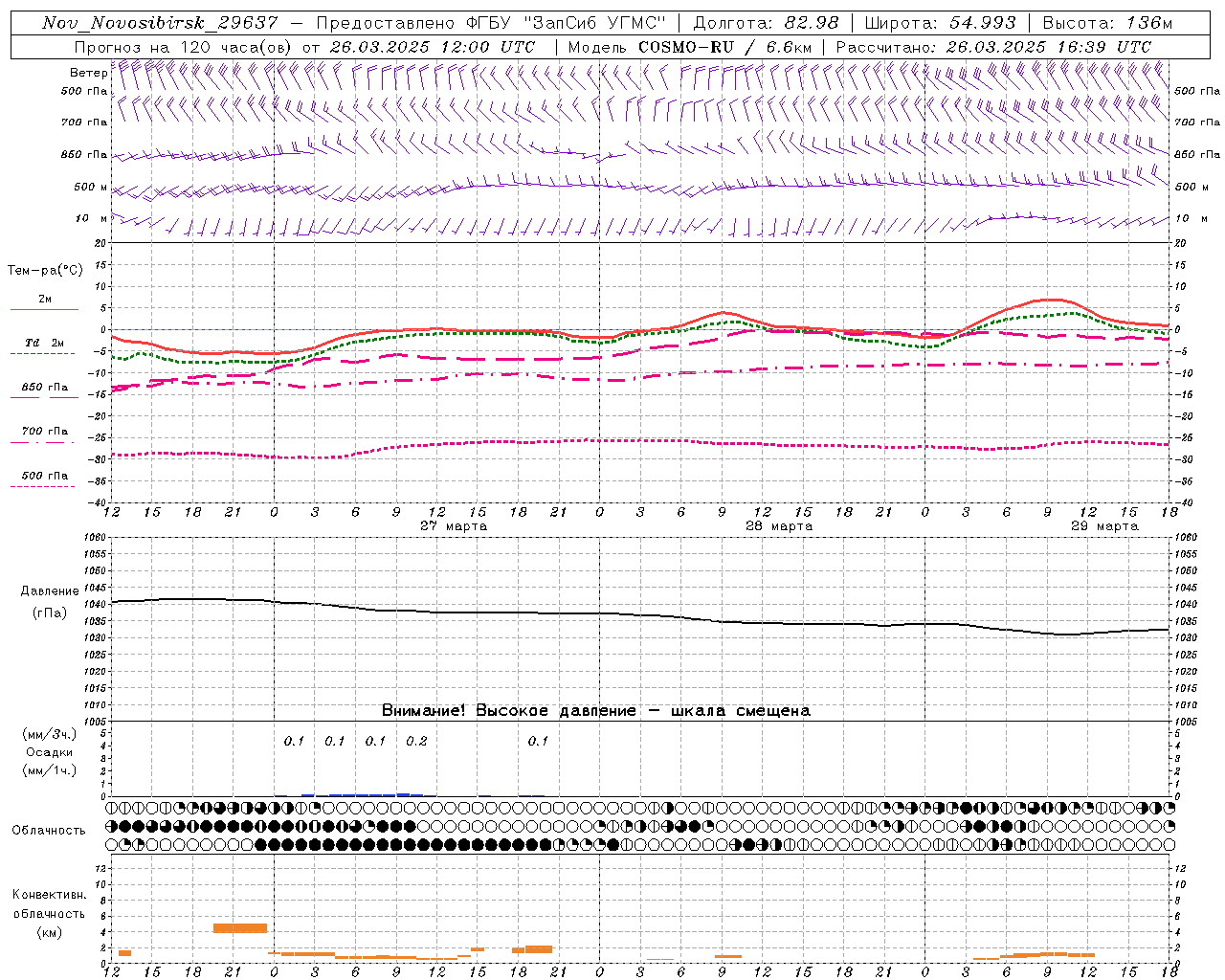Image resolution: width=1225 pixels, height=980 pixels.
Task: Click the red 2м temperature legend line
Action: coord(44,309)
